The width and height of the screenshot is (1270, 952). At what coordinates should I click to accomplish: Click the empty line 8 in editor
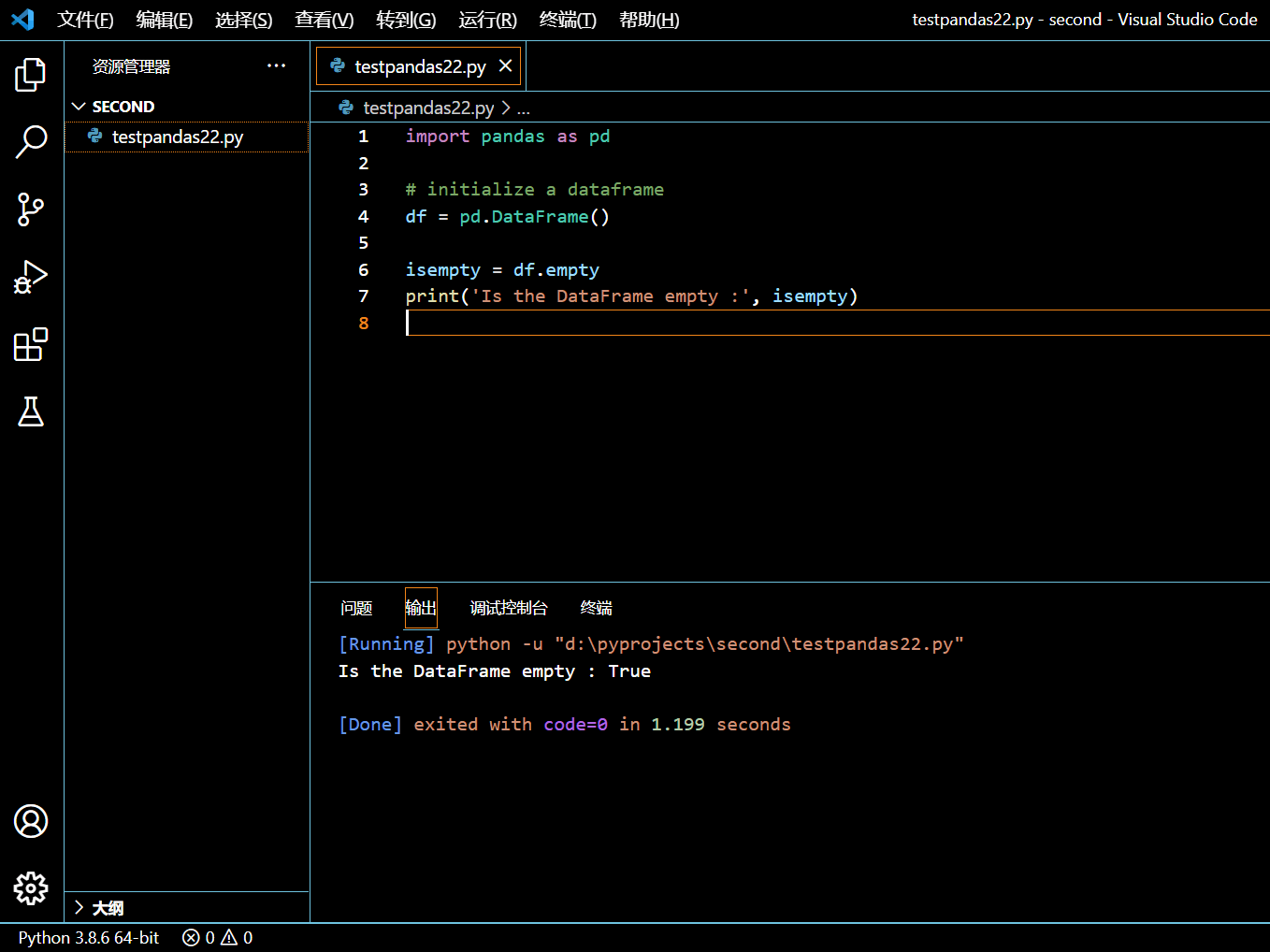837,323
